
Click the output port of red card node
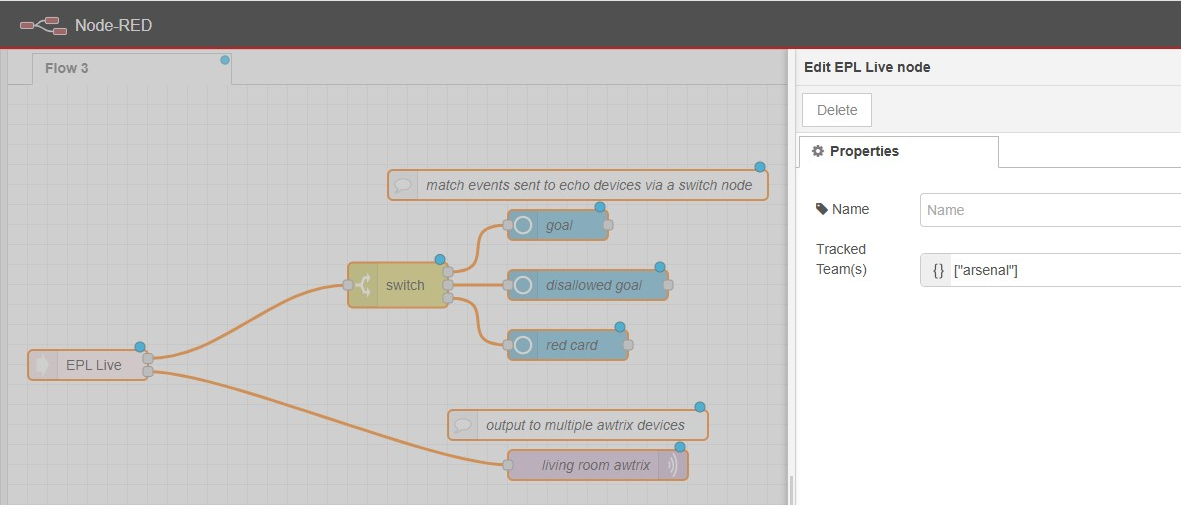(x=628, y=345)
